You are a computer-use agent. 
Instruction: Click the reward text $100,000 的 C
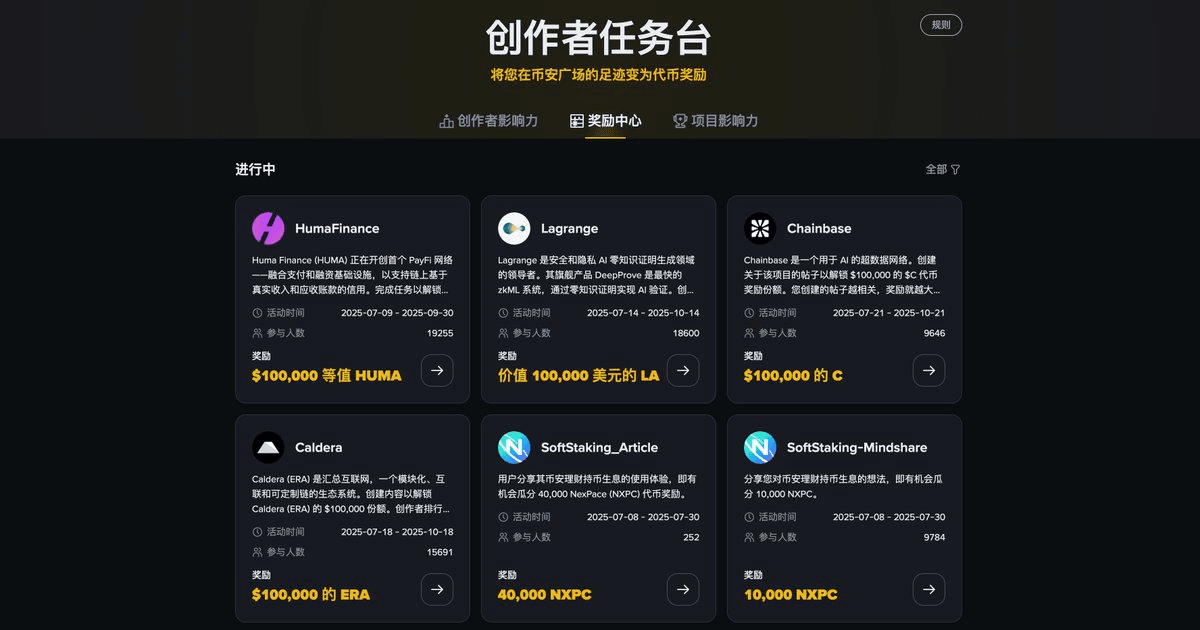[793, 376]
